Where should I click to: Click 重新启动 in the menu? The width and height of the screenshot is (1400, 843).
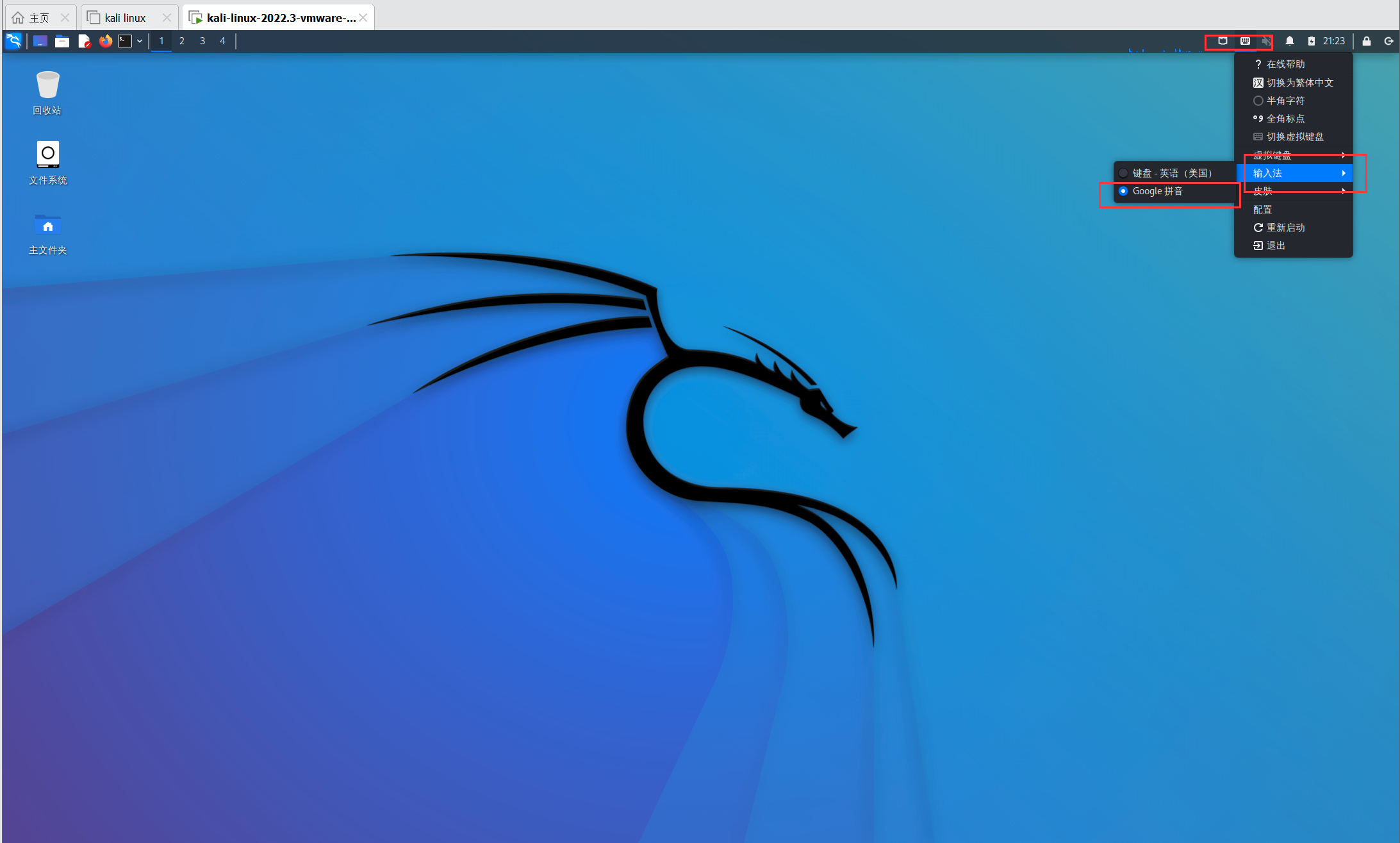(1294, 228)
